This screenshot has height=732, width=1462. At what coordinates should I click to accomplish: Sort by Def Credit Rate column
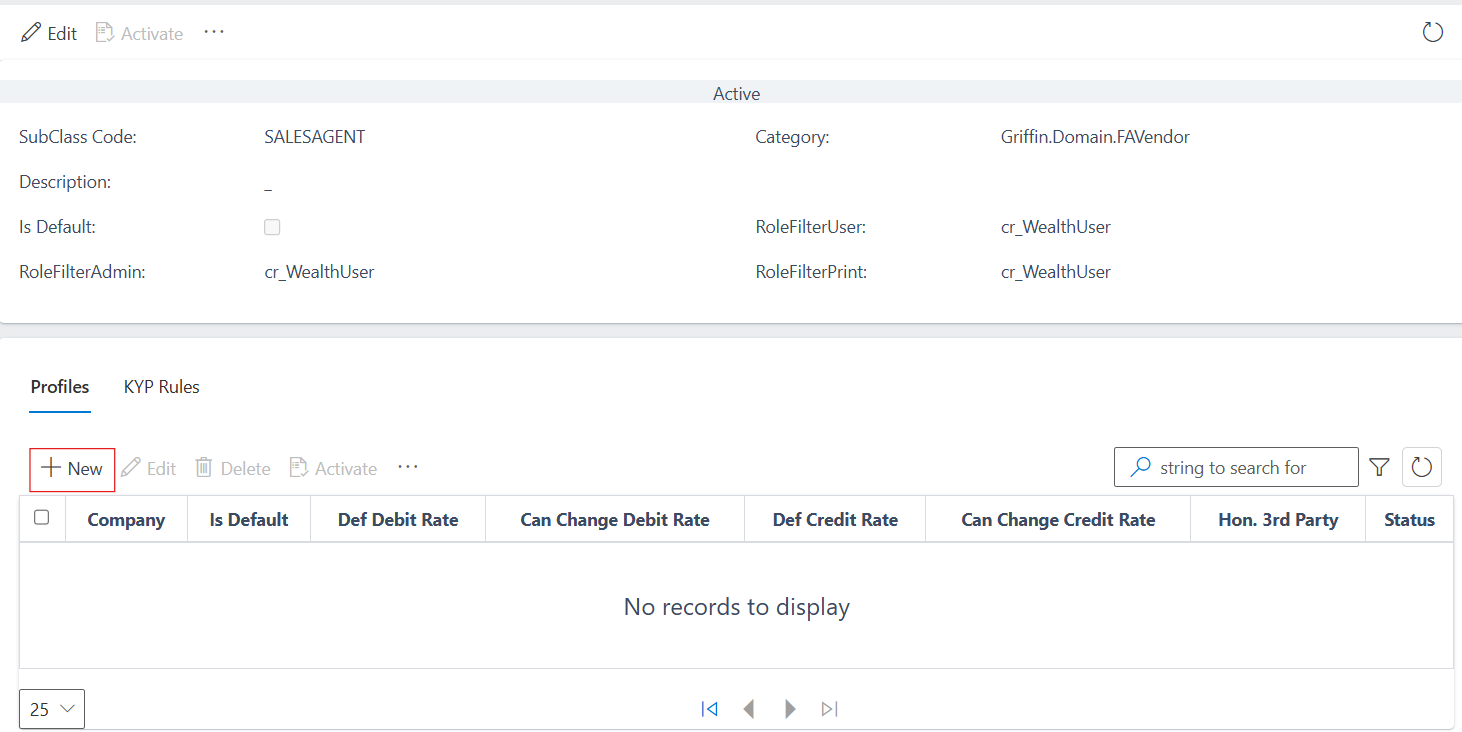[835, 520]
